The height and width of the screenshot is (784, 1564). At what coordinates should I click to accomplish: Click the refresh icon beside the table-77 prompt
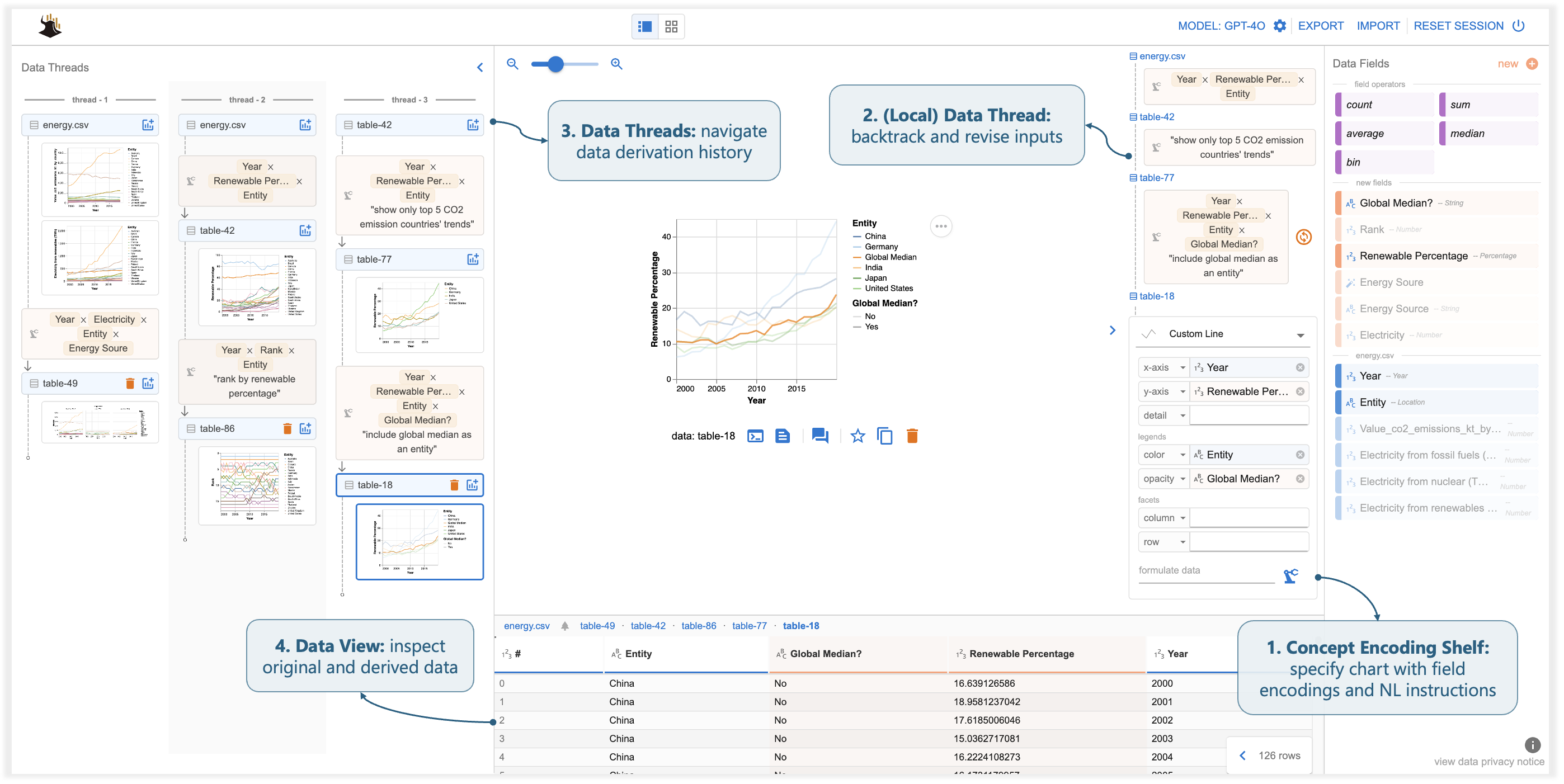pos(1304,237)
